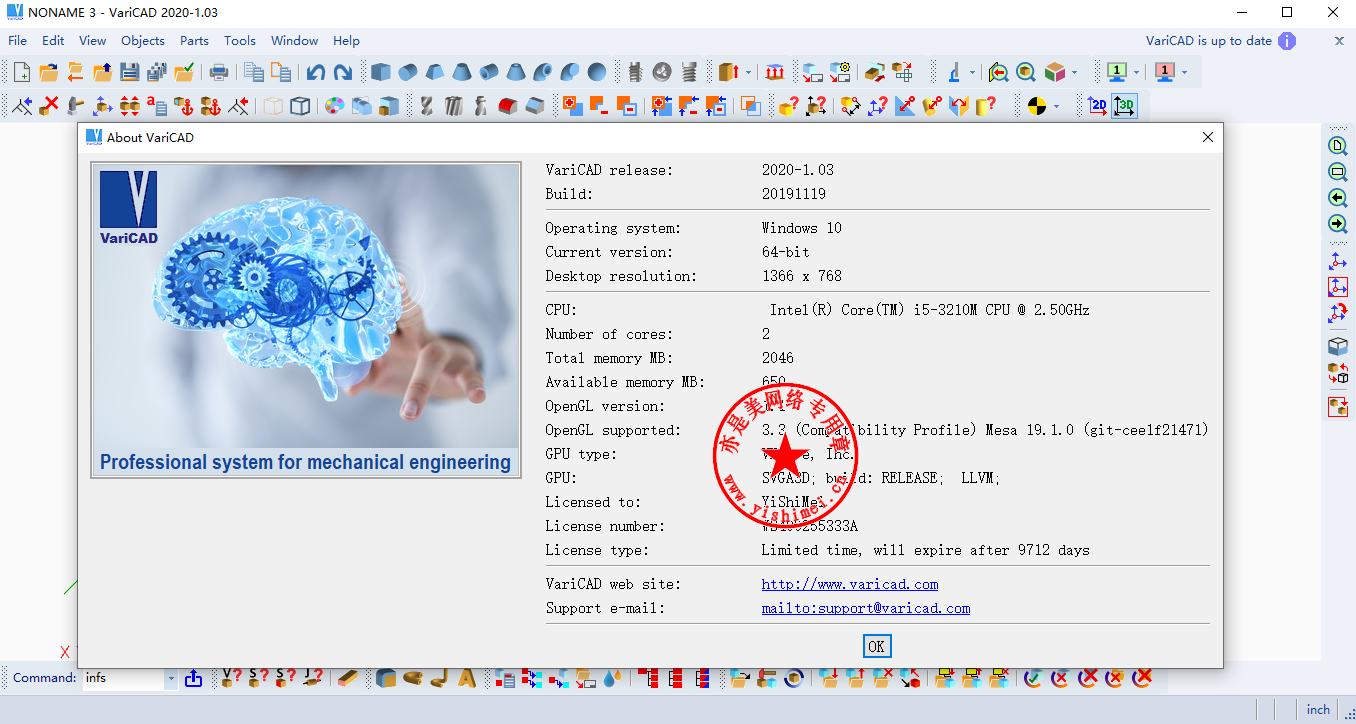Click the inch units status field
1356x724 pixels.
[x=1318, y=709]
